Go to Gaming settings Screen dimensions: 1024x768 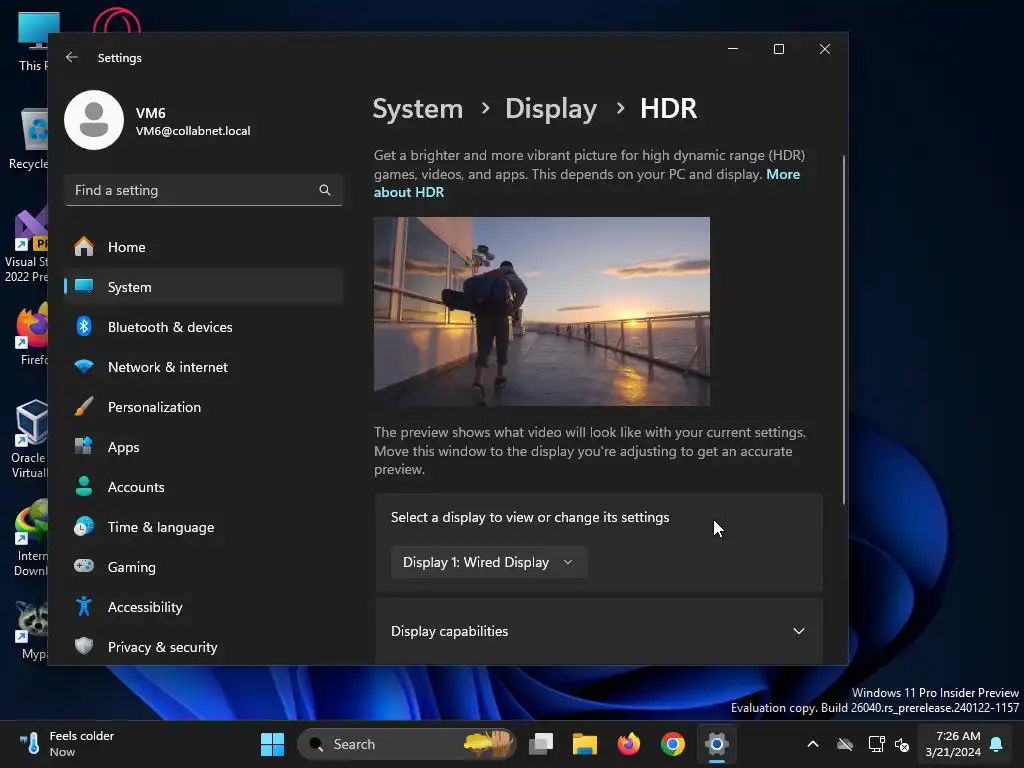pos(204,567)
